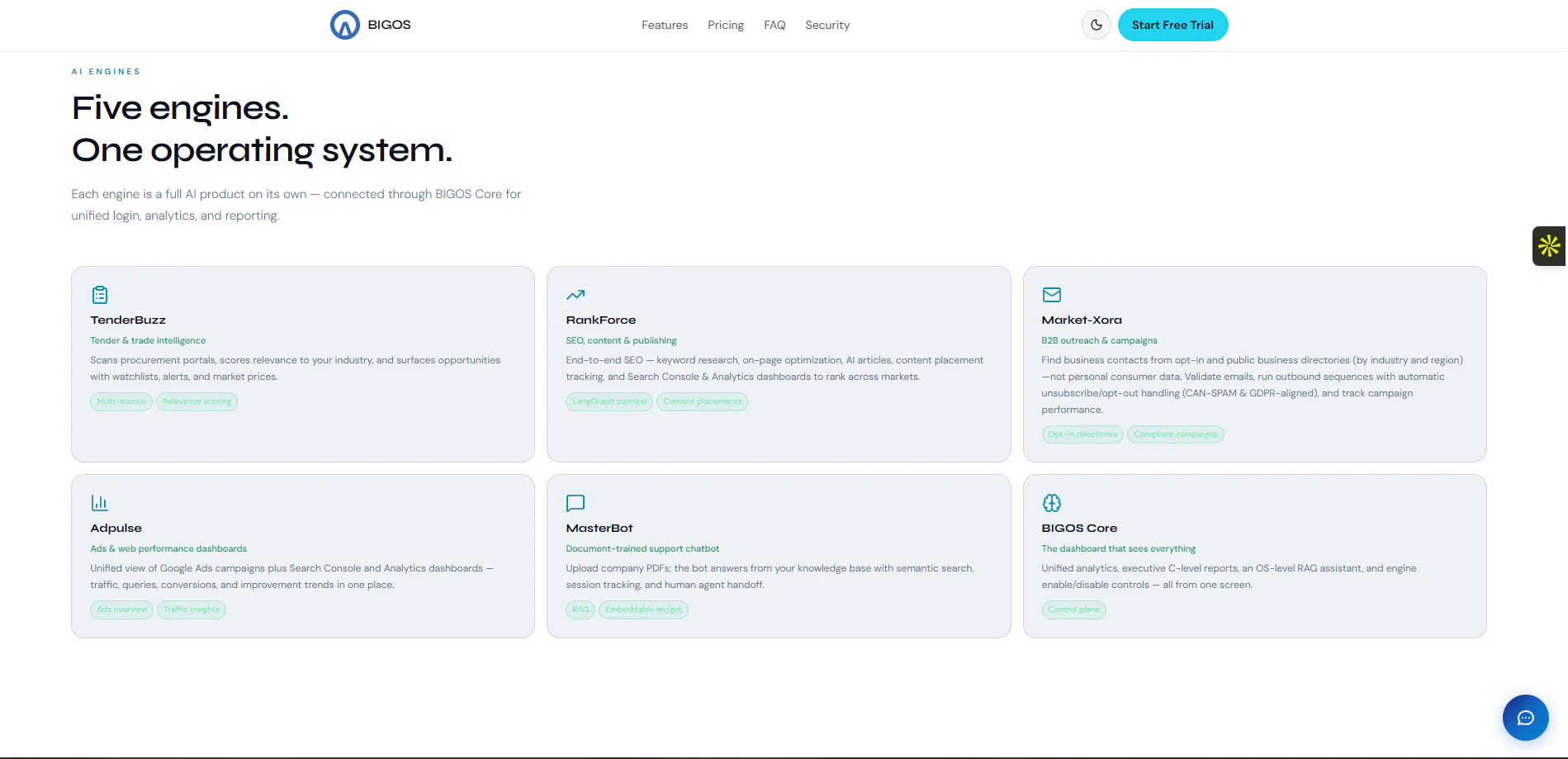Click the RAG tag chip
Screen dimensions: 1568x759
[x=580, y=610]
